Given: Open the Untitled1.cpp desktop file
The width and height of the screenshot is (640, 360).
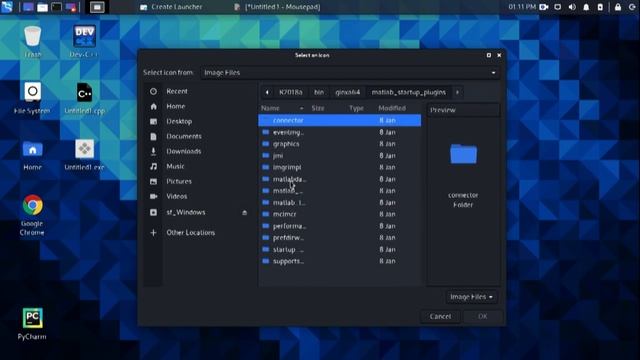Looking at the screenshot, I should (84, 93).
